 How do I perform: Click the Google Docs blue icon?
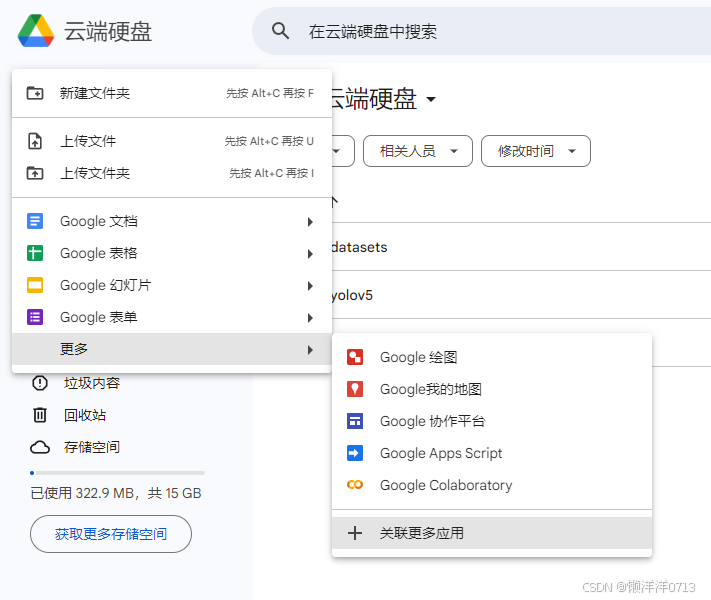(35, 221)
